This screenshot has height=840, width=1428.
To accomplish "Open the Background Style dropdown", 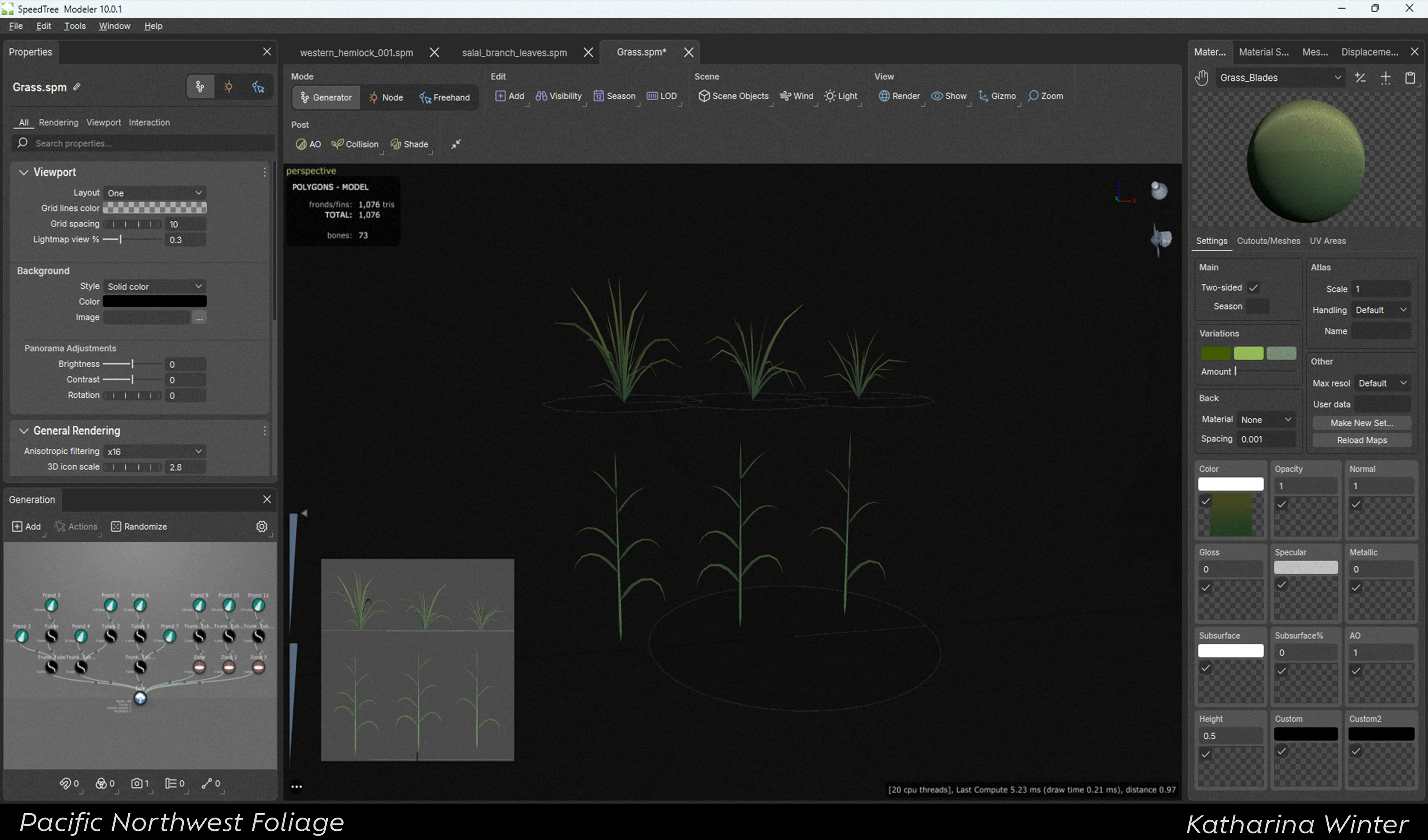I will coord(154,286).
